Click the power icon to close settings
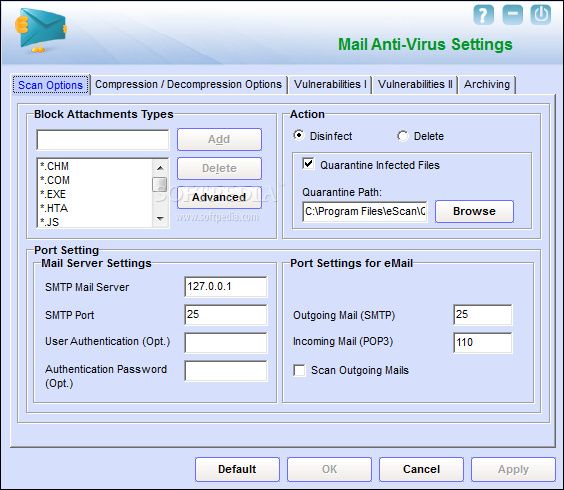 [541, 15]
